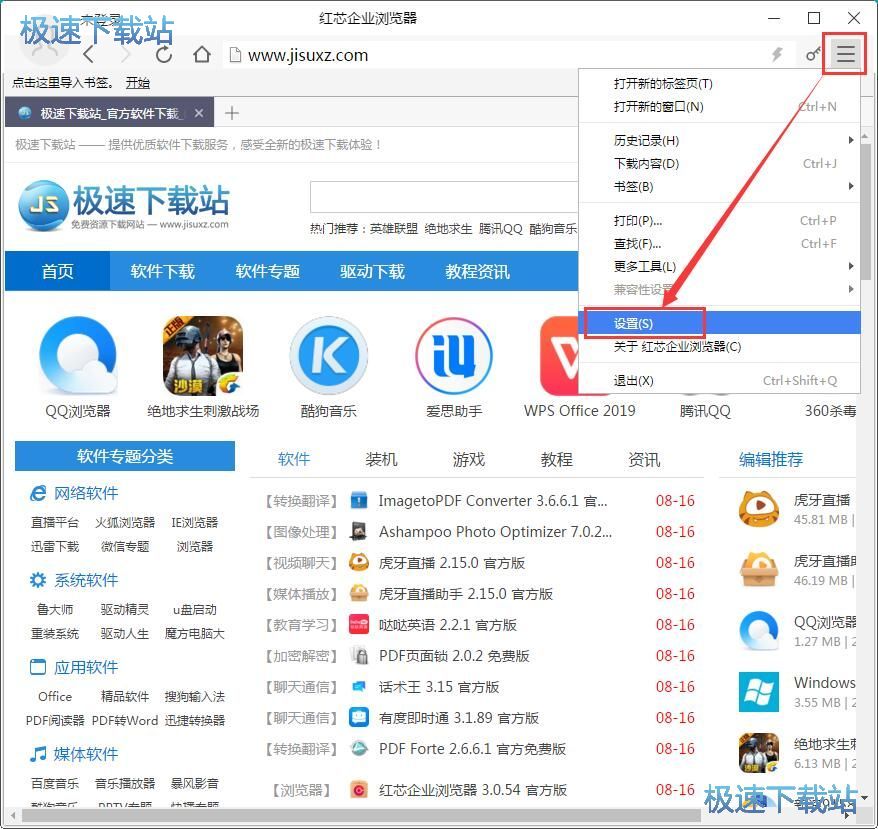Image resolution: width=878 pixels, height=829 pixels.
Task: Click the QQ浏览器 recommended thumbnail icon
Action: coord(759,631)
